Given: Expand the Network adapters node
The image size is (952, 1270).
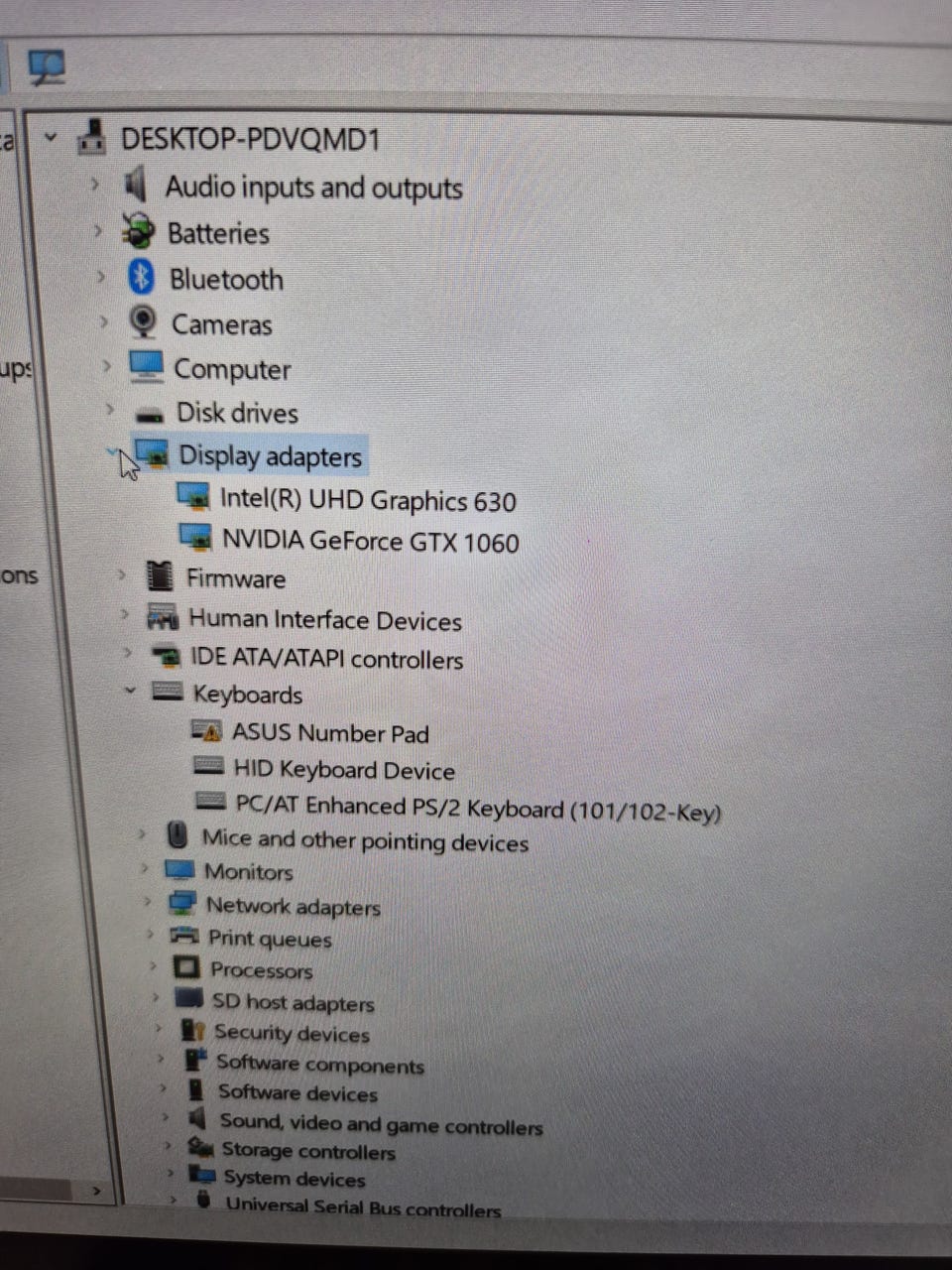Looking at the screenshot, I should pos(148,901).
